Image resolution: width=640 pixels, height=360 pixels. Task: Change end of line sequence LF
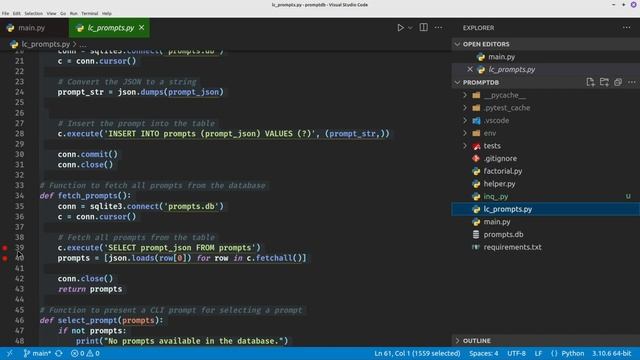coord(538,353)
